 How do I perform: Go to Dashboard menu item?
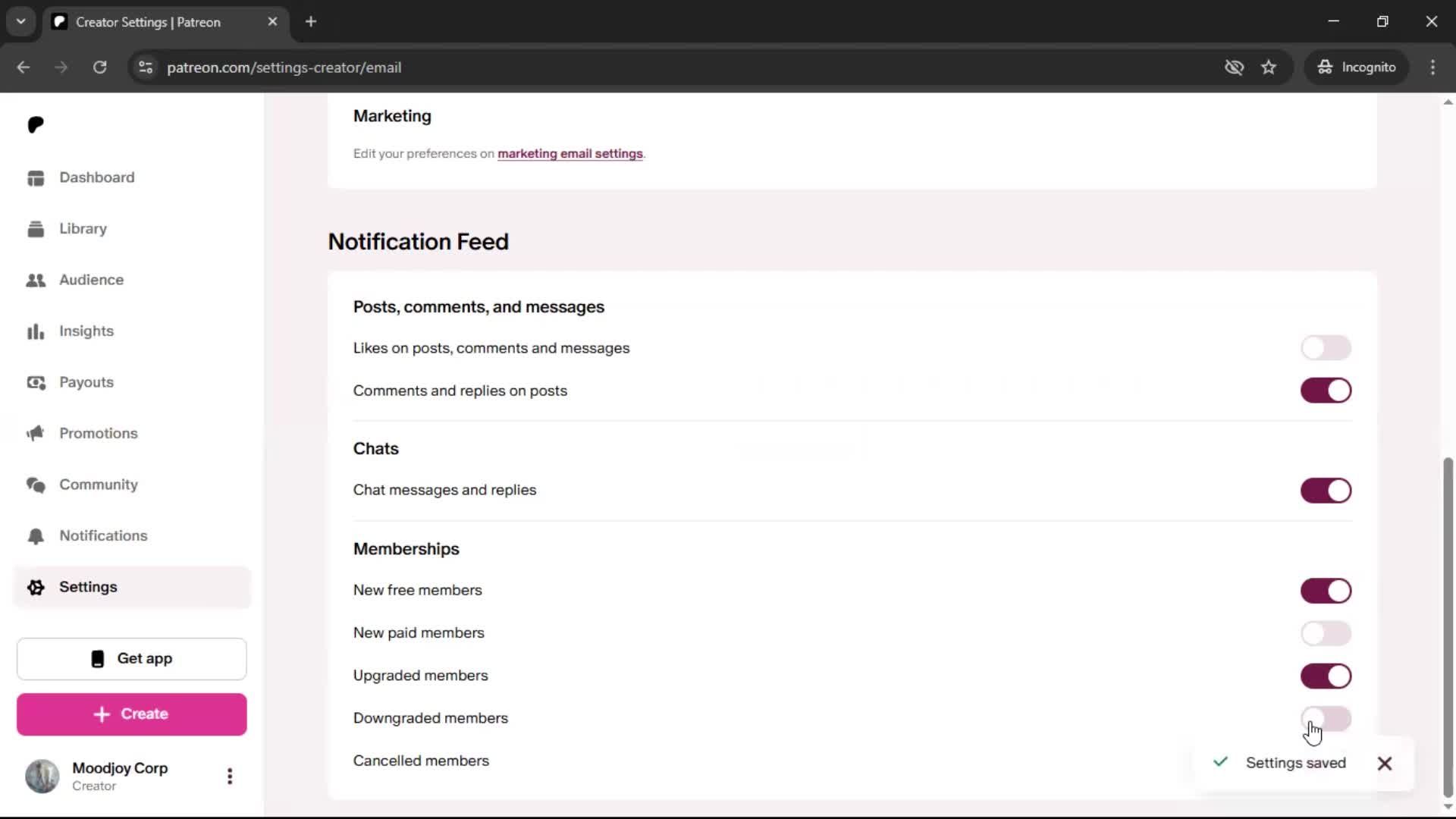[132, 177]
